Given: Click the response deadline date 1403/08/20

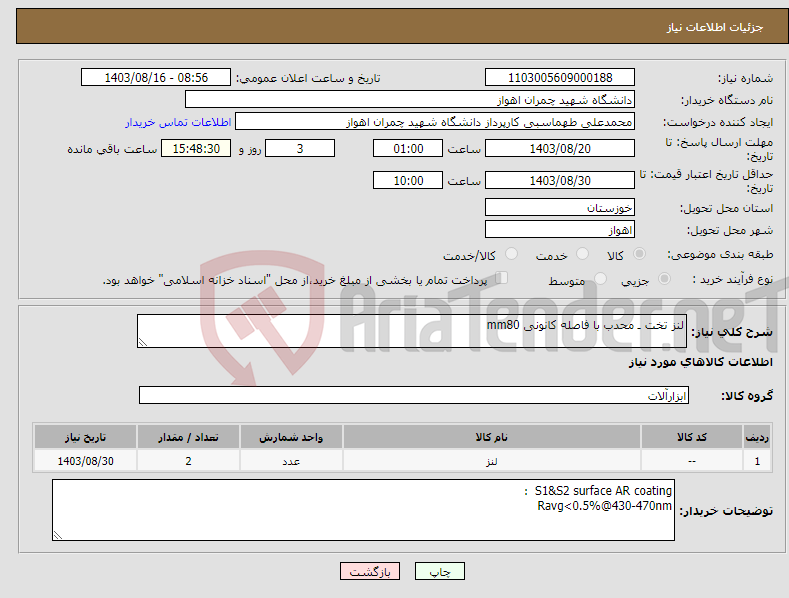Looking at the screenshot, I should [x=560, y=148].
